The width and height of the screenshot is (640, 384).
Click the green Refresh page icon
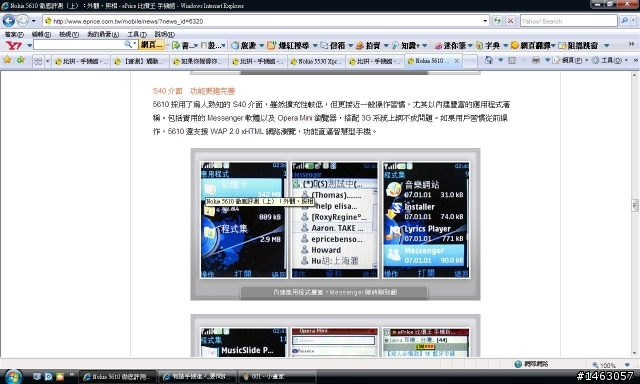[497, 20]
